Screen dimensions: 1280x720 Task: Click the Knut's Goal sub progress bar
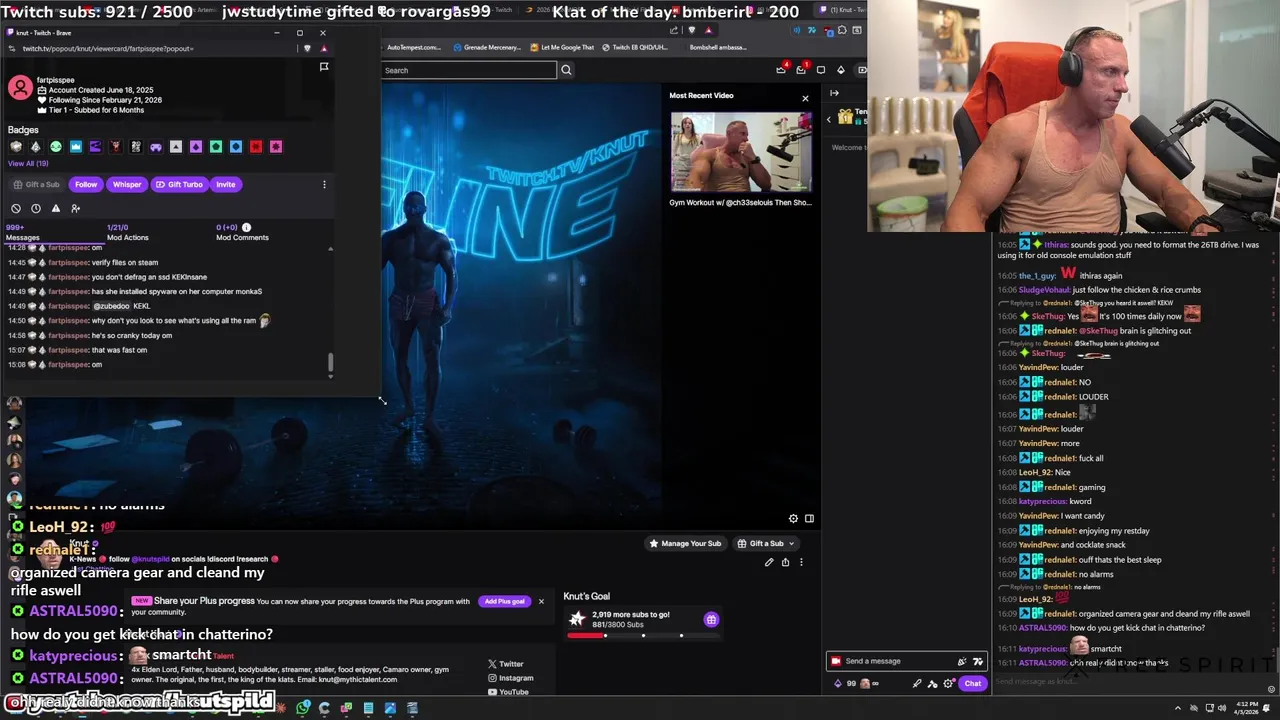click(643, 635)
